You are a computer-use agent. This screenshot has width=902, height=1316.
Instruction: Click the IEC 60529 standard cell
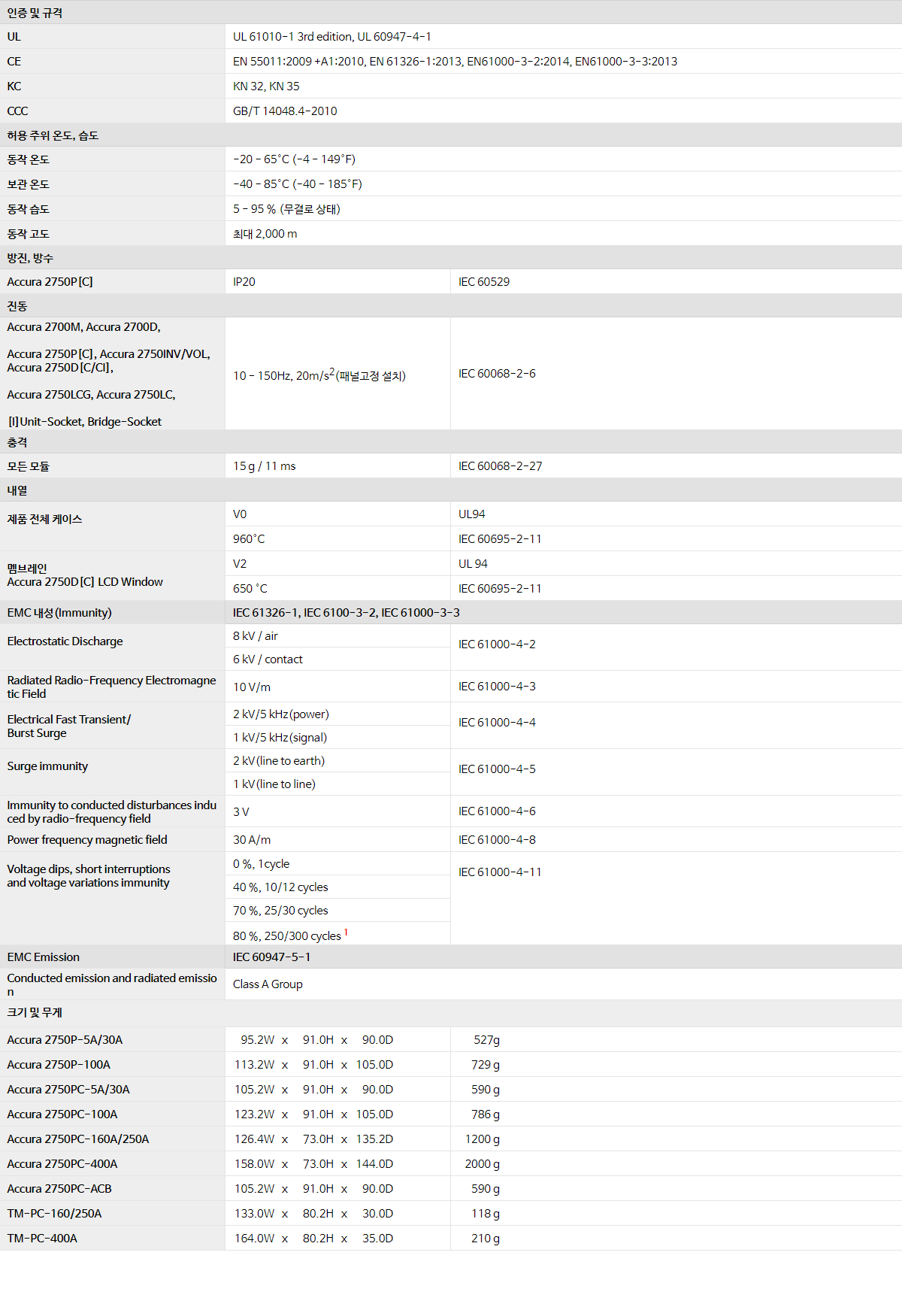(484, 282)
